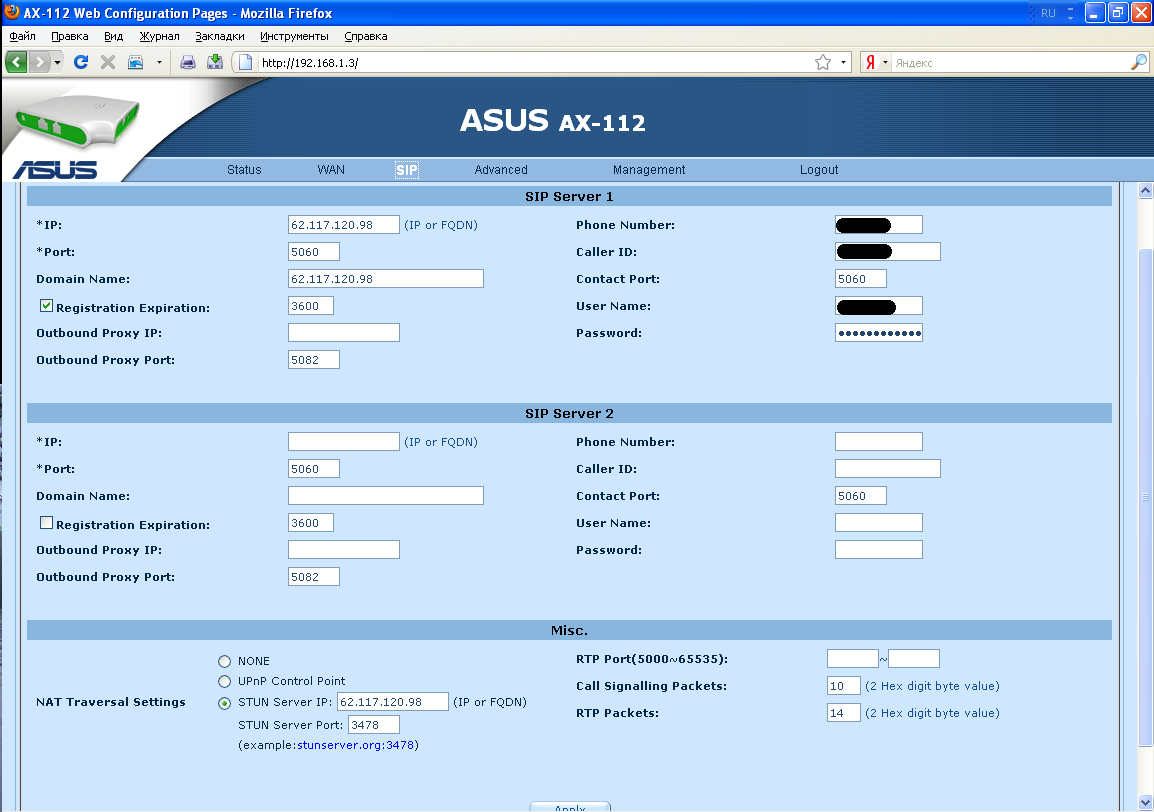
Task: Click SIP Server 2 Phone Number field
Action: (x=879, y=442)
